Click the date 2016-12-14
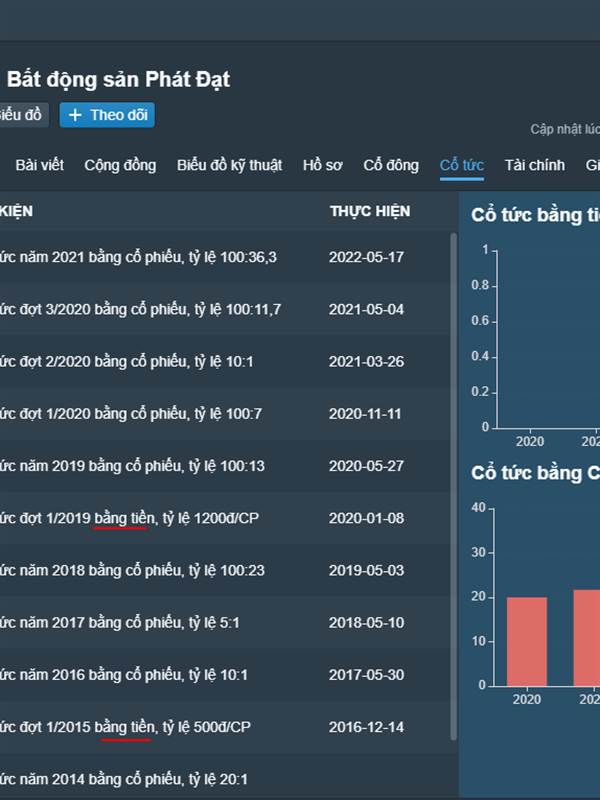Viewport: 600px width, 800px height. tap(366, 727)
